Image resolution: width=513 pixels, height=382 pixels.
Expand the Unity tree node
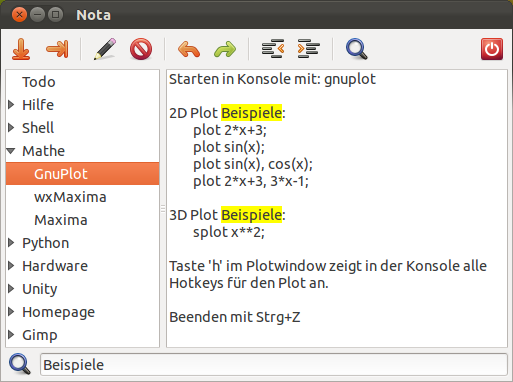click(x=11, y=289)
